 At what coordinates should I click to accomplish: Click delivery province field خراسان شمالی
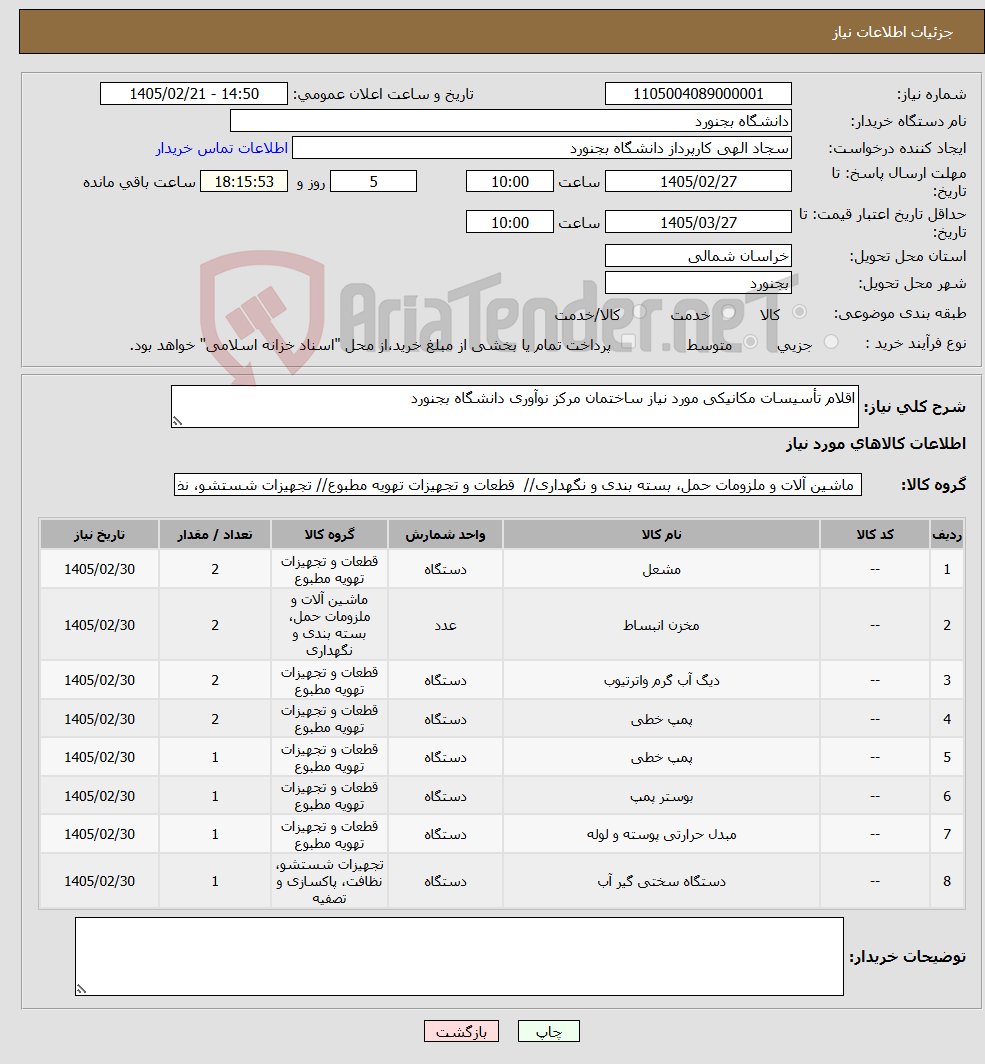[698, 256]
